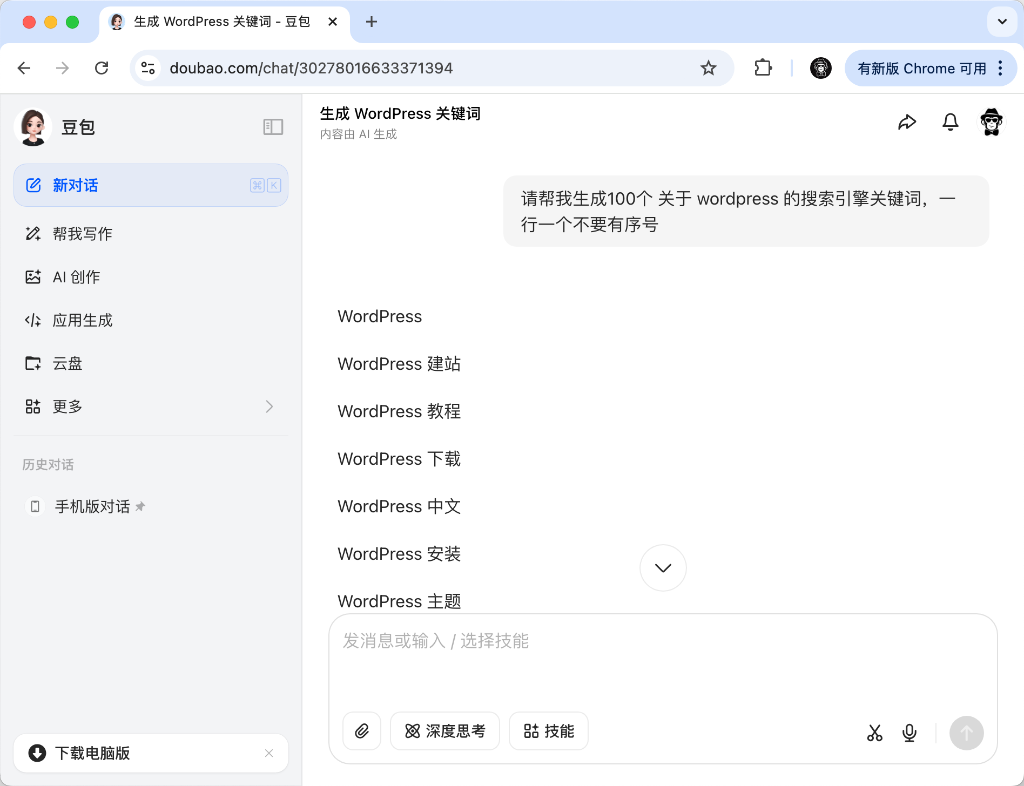Open notifications bell icon
Viewport: 1024px width, 786px height.
950,122
